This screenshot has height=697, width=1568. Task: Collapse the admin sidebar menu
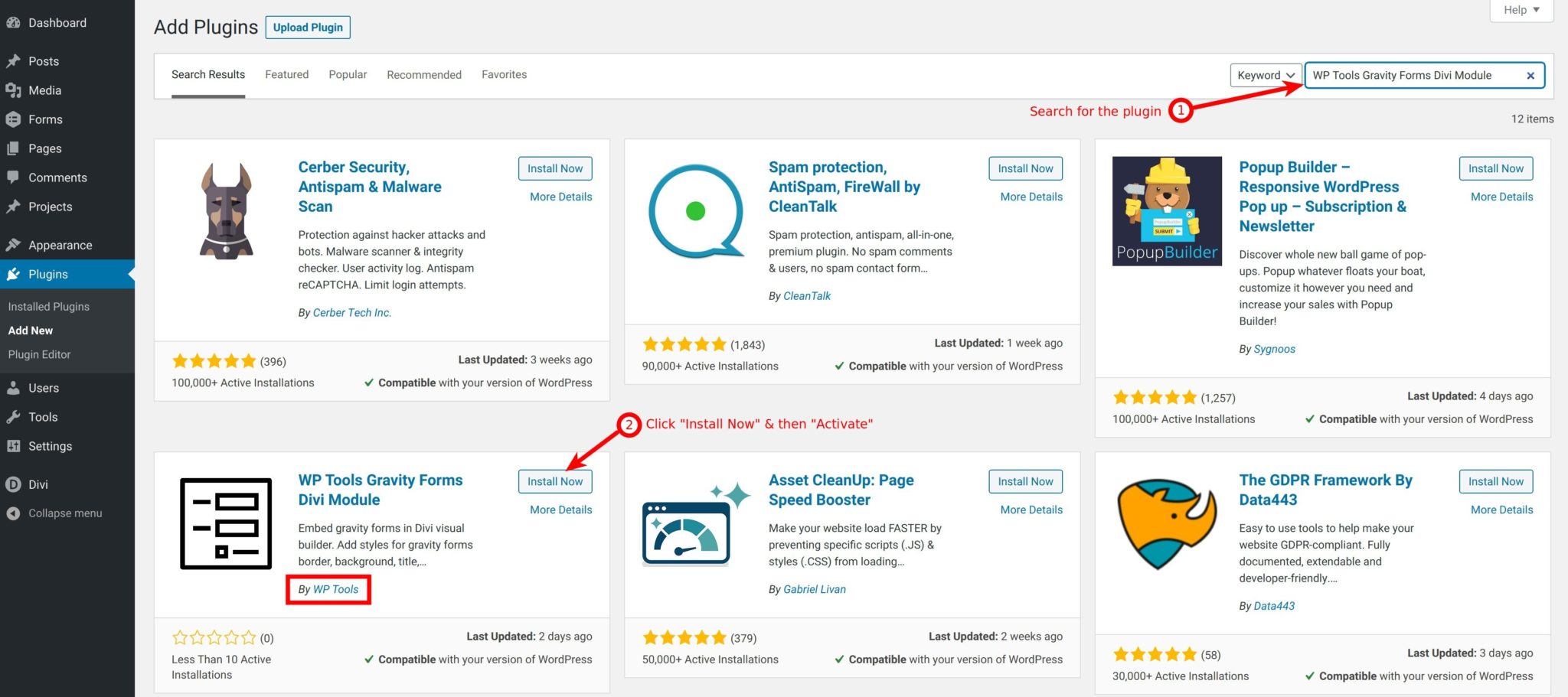click(14, 513)
